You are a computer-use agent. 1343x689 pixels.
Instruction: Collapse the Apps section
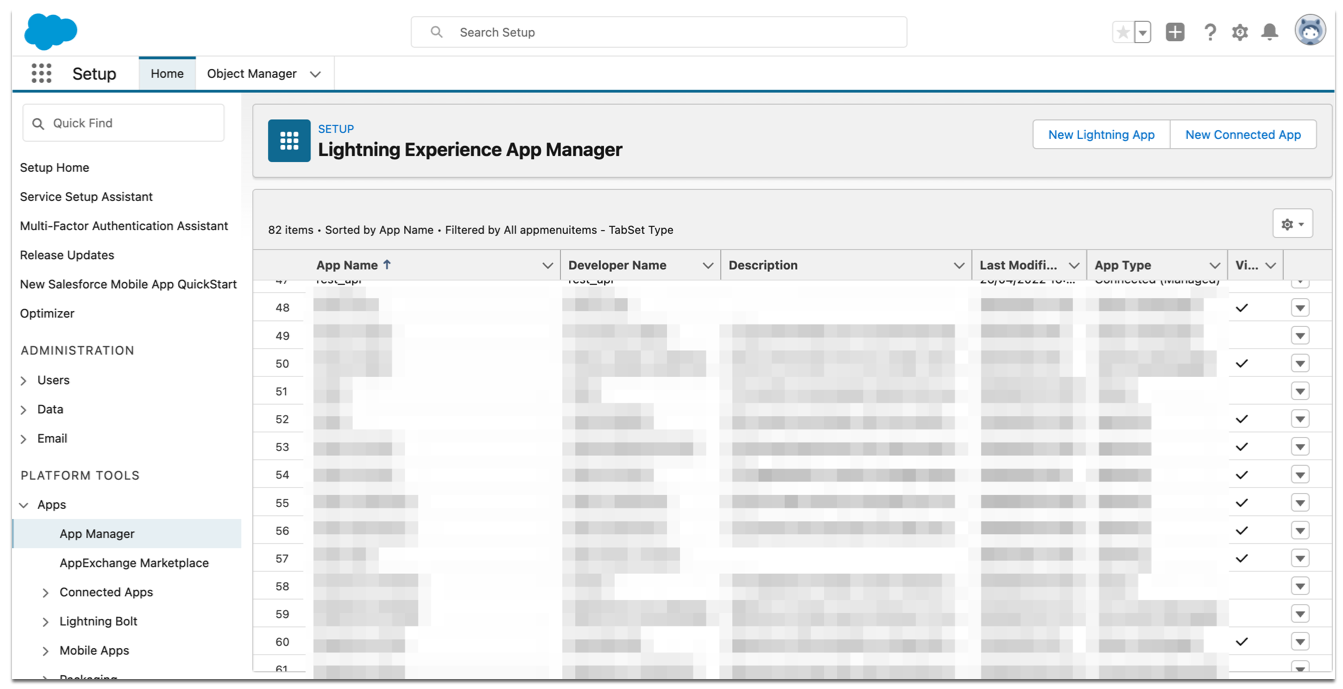click(24, 505)
